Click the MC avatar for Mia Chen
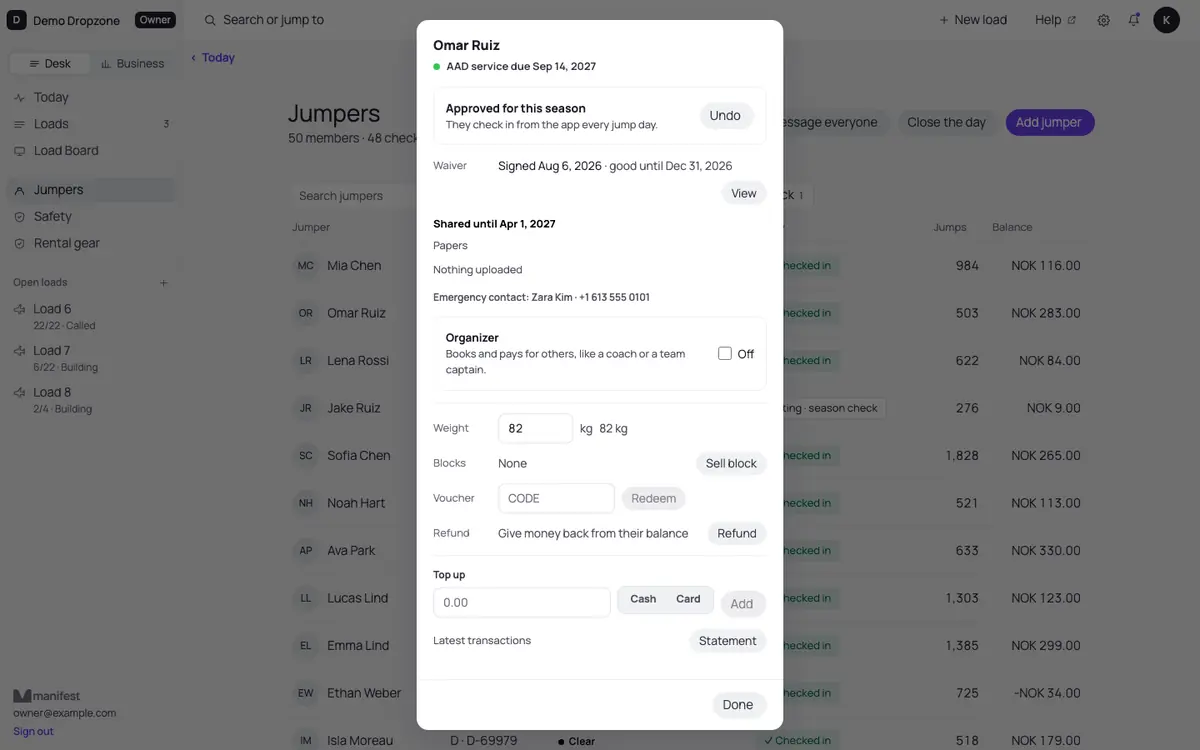 tap(306, 266)
